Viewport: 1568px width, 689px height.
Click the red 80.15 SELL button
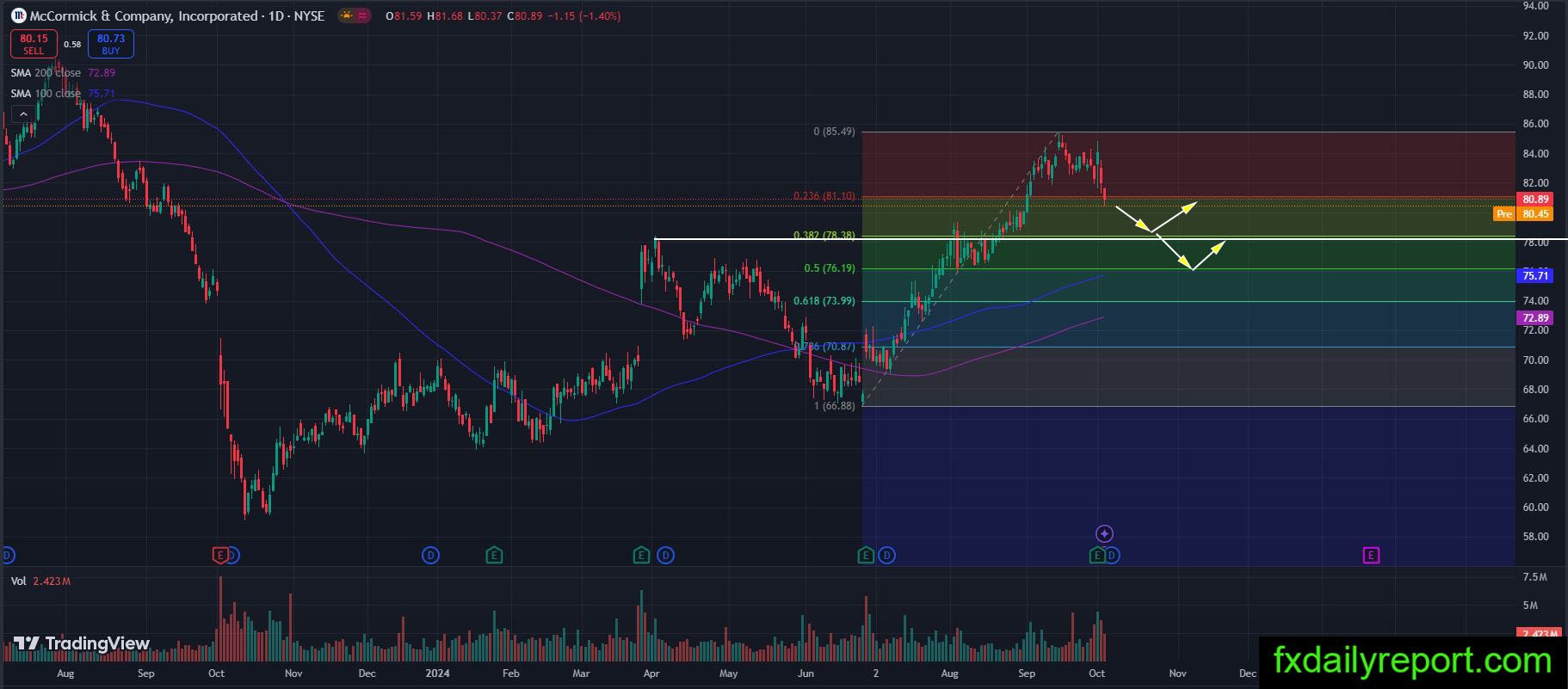click(34, 44)
